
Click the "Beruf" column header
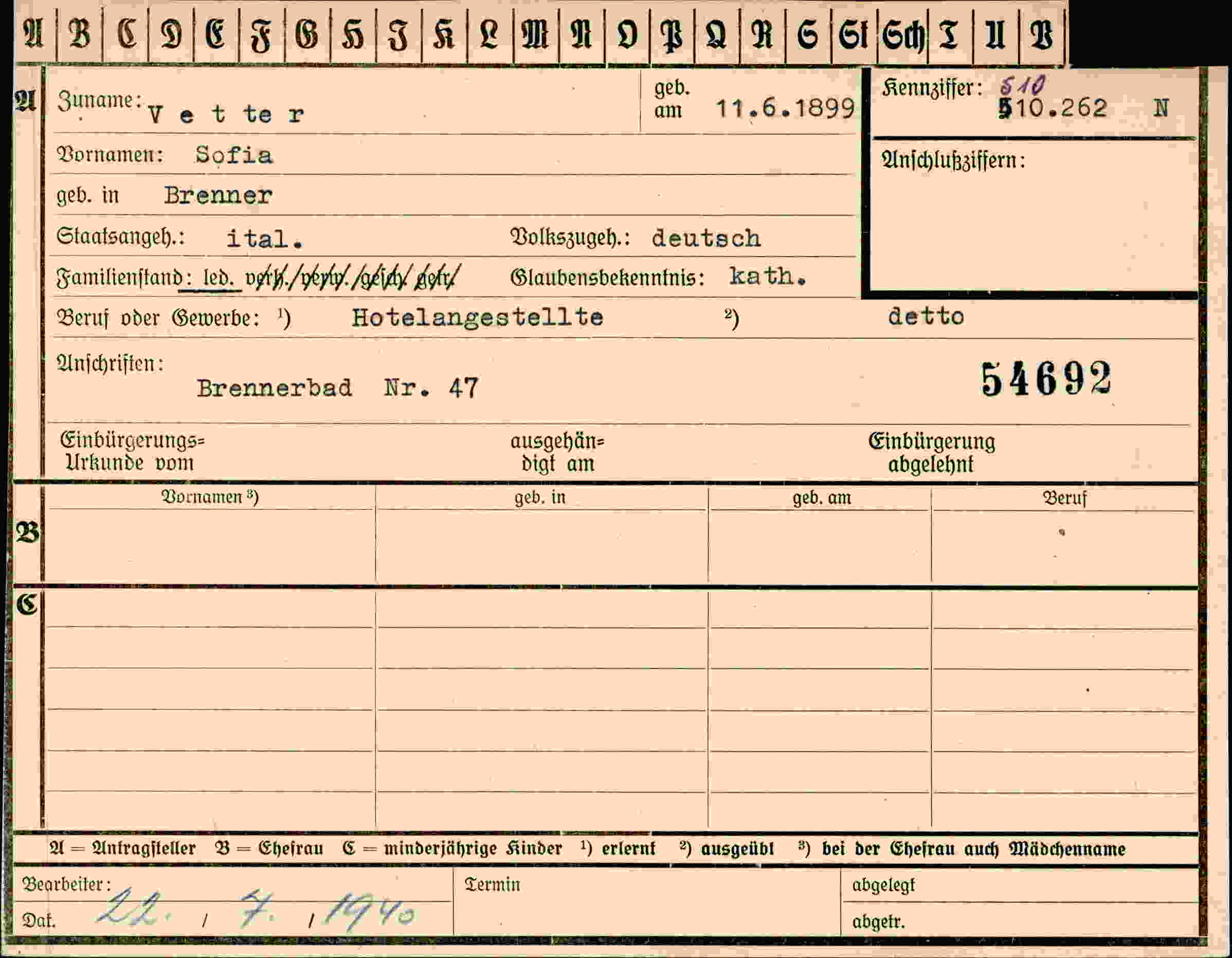[x=1064, y=499]
